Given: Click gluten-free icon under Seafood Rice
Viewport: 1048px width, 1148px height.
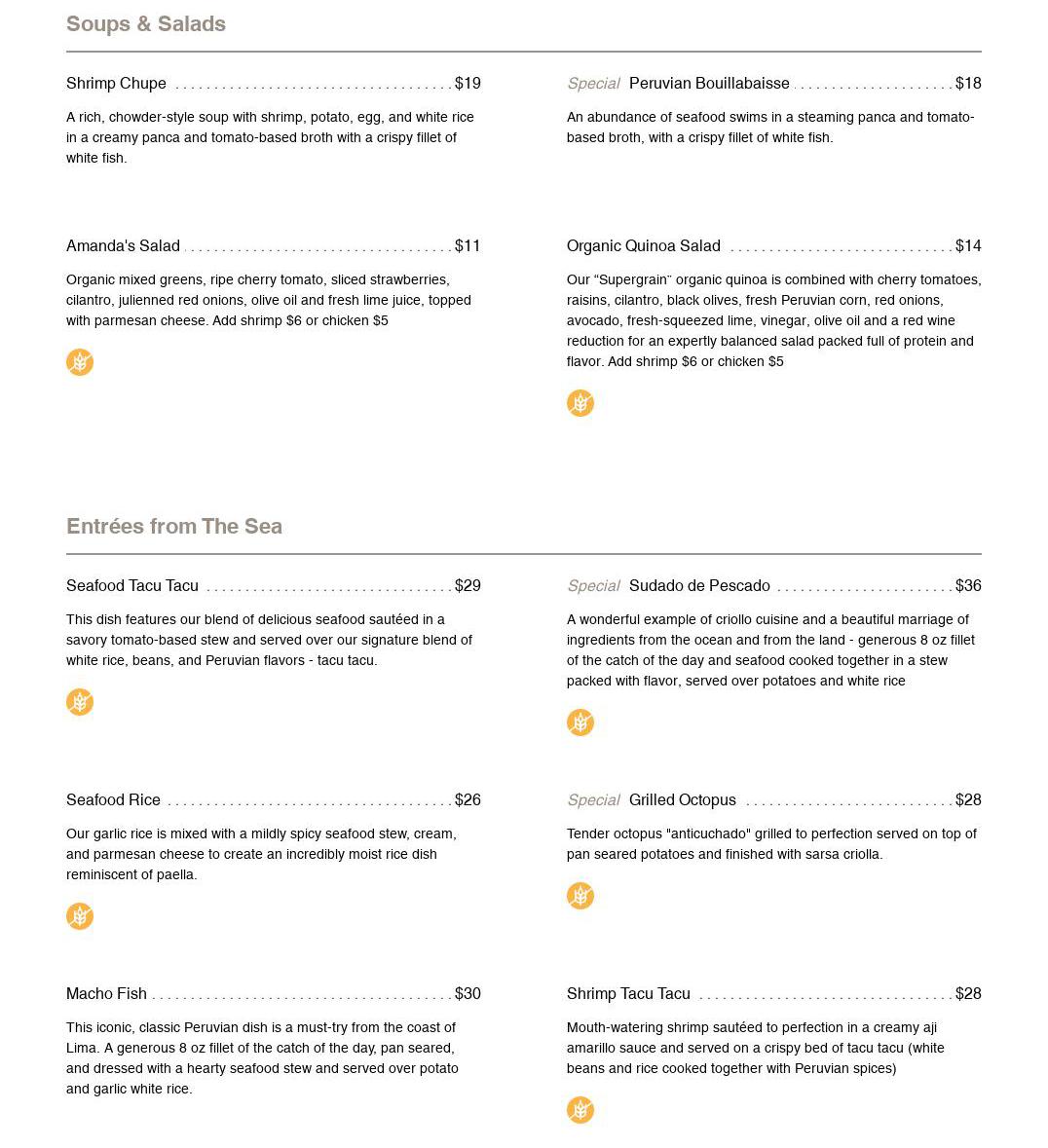Looking at the screenshot, I should [80, 916].
